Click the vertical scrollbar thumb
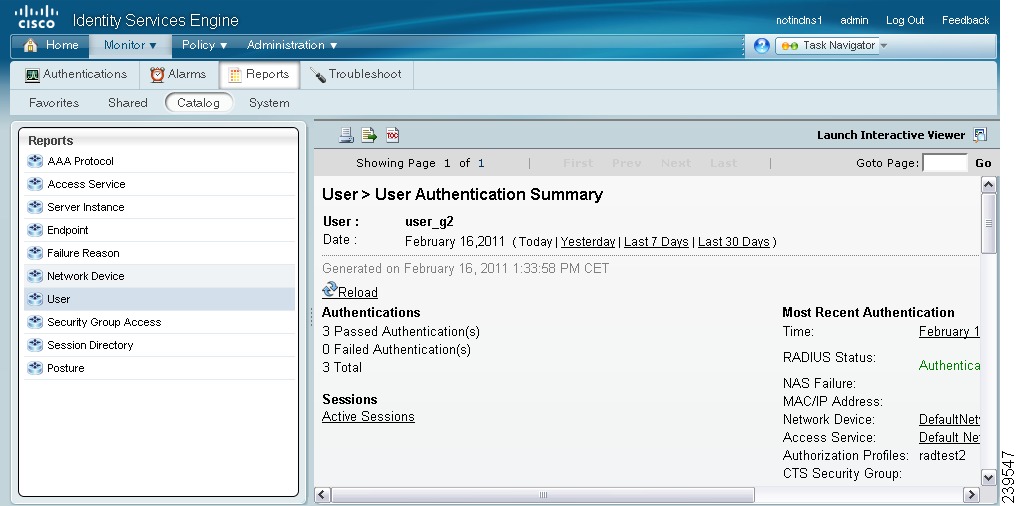The image size is (1020, 506). [988, 223]
